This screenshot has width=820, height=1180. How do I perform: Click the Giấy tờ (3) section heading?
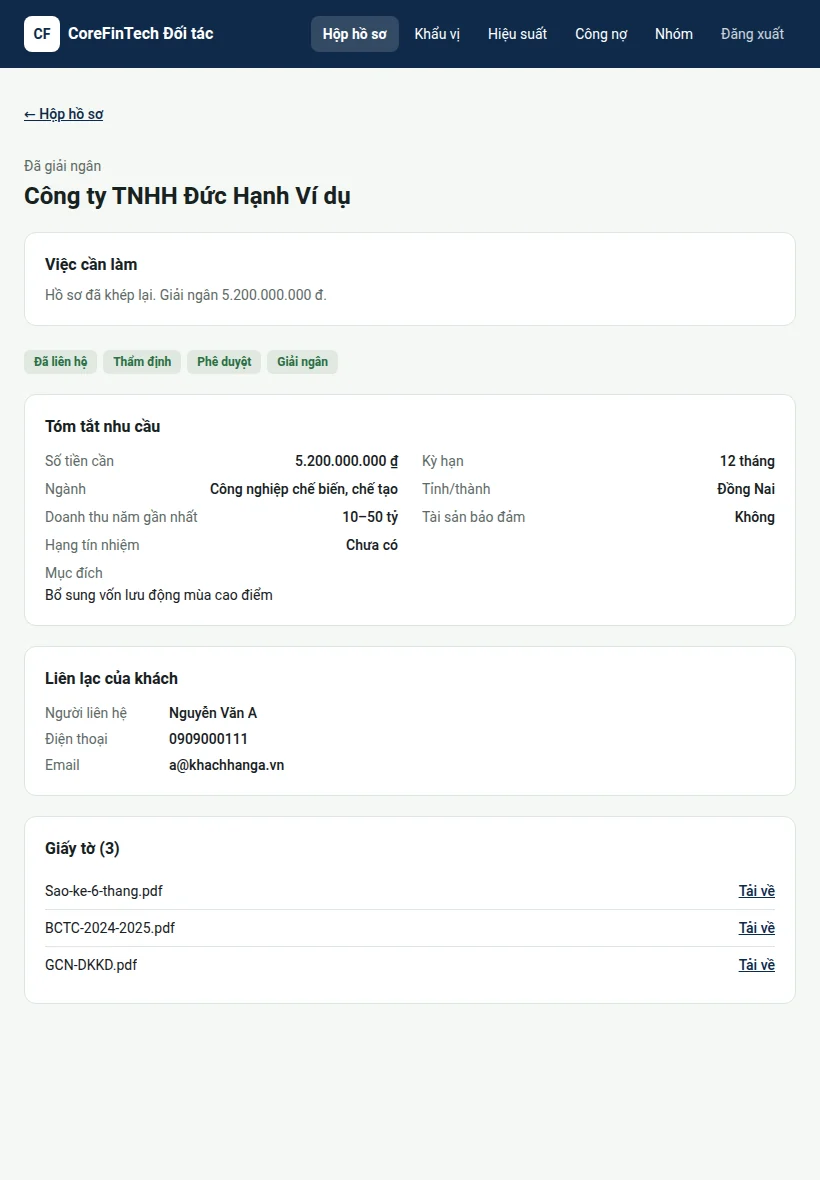(x=82, y=848)
